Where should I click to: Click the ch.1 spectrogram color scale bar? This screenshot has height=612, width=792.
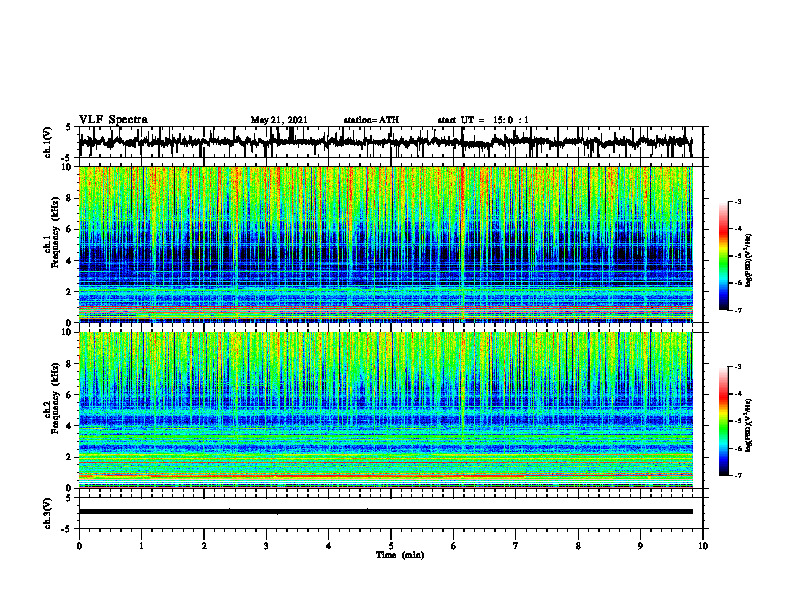coord(724,256)
